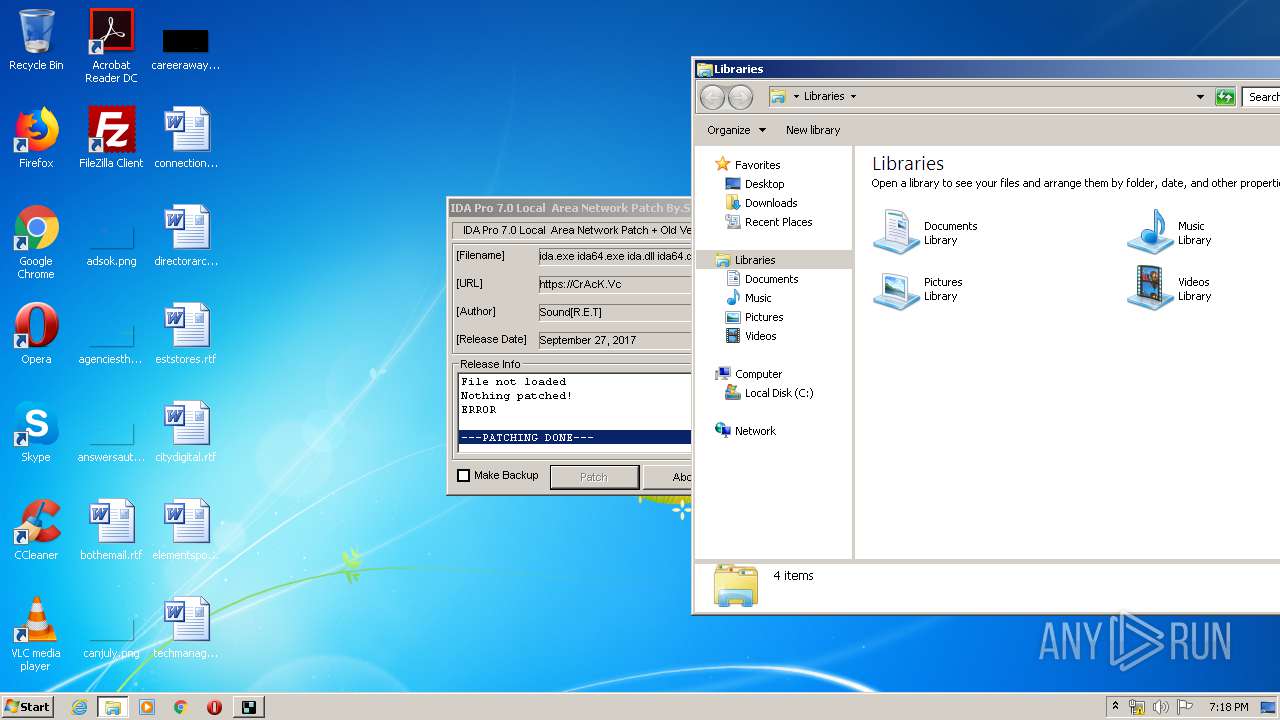This screenshot has width=1280, height=720.
Task: Open the patcher app taskbar icon
Action: pyautogui.click(x=248, y=707)
